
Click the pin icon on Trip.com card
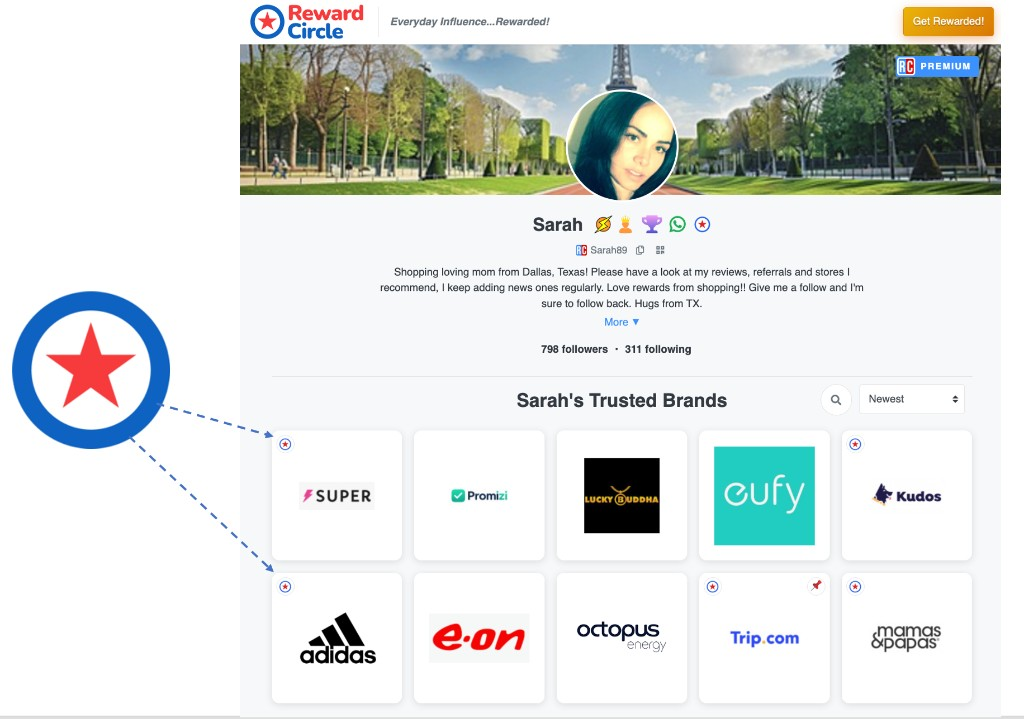point(816,586)
